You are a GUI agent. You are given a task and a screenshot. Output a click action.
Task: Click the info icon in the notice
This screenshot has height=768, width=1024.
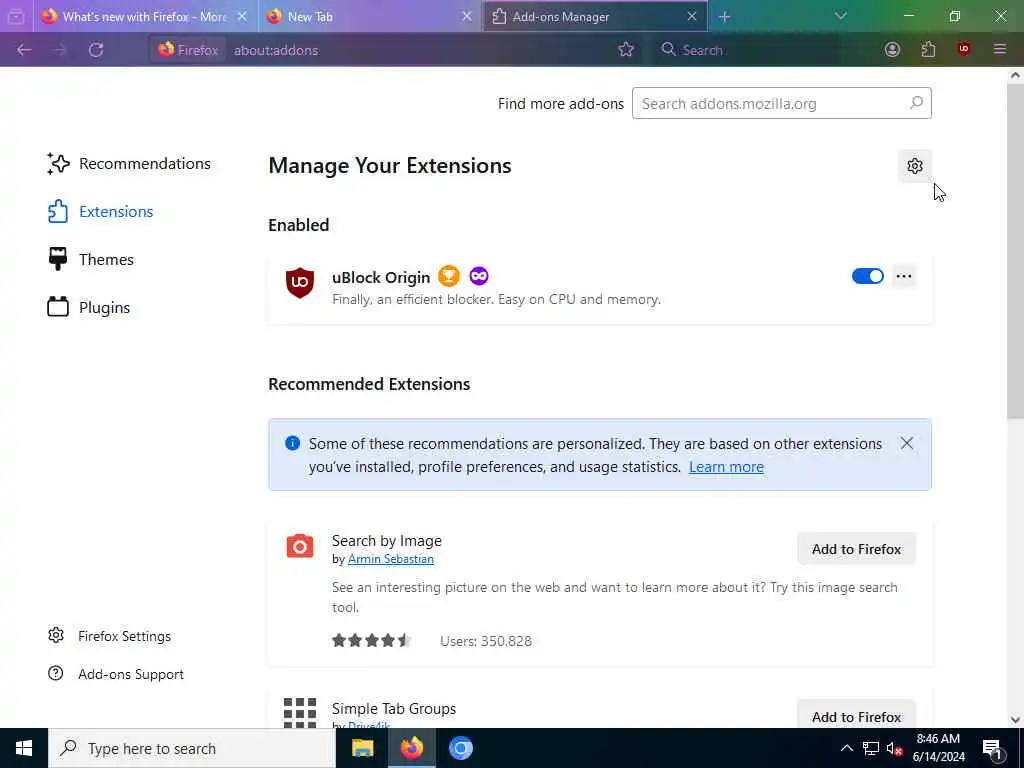293,443
